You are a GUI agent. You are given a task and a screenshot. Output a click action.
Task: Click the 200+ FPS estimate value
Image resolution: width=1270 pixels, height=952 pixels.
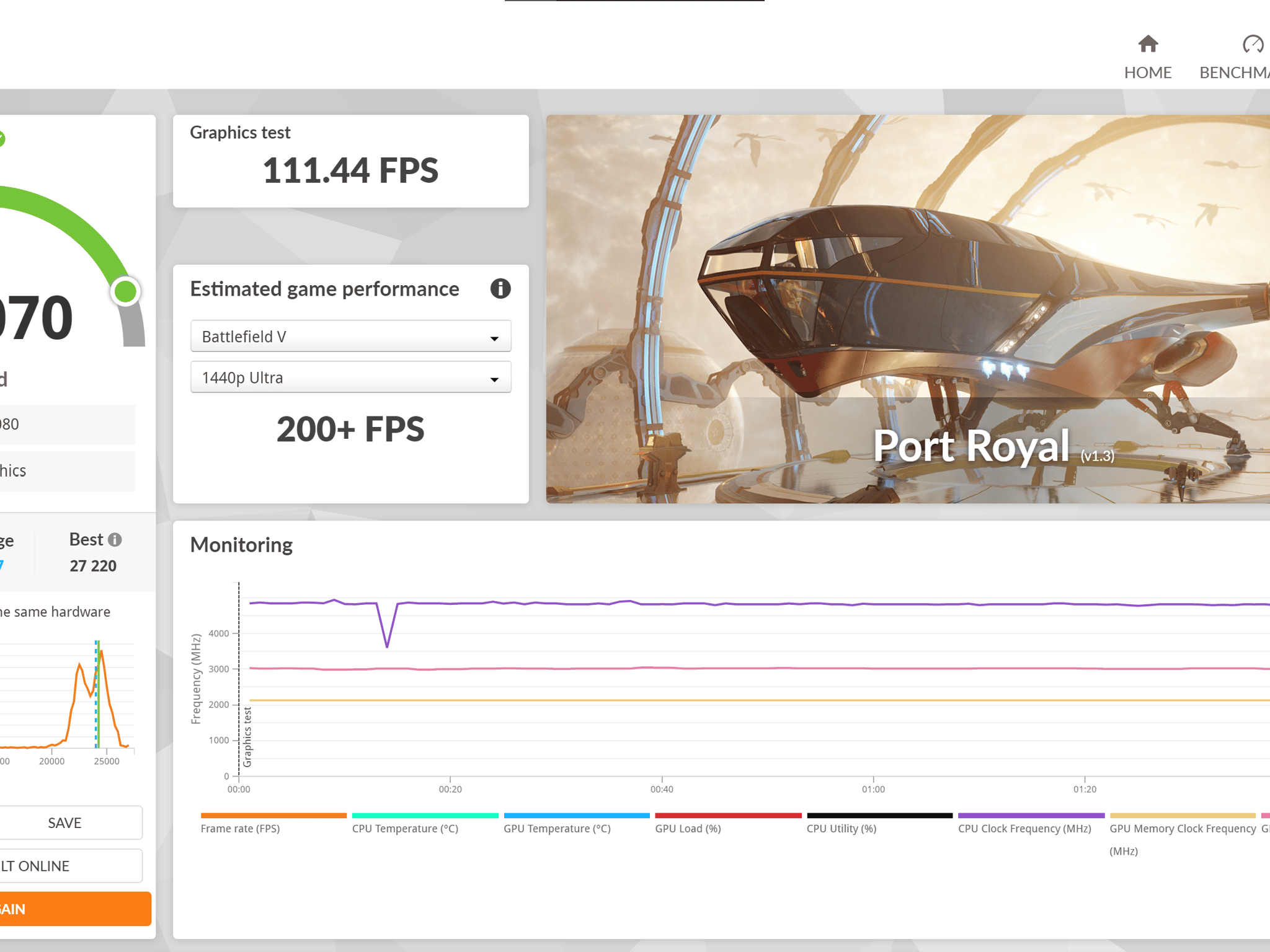(x=350, y=429)
